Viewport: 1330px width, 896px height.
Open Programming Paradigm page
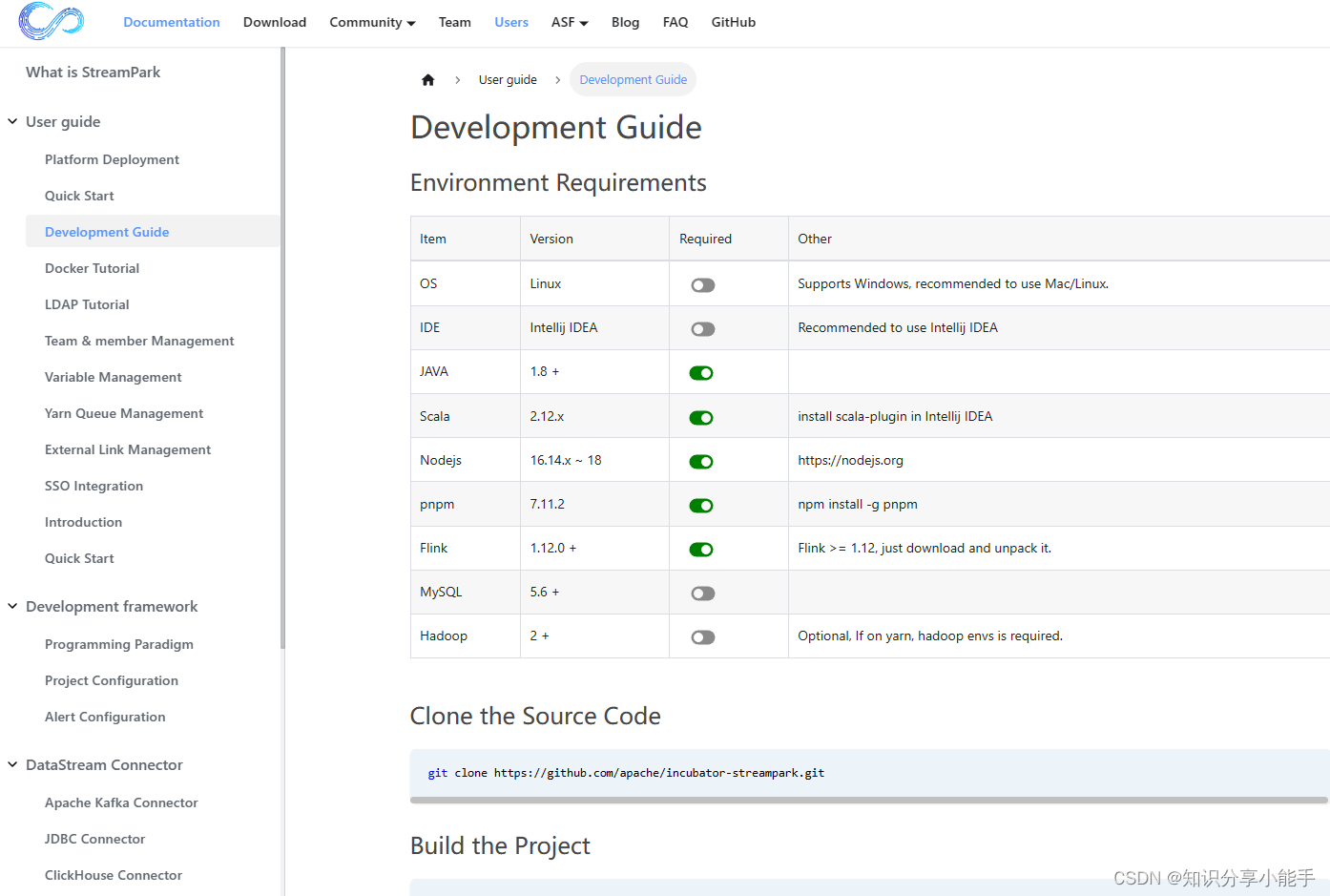click(119, 644)
